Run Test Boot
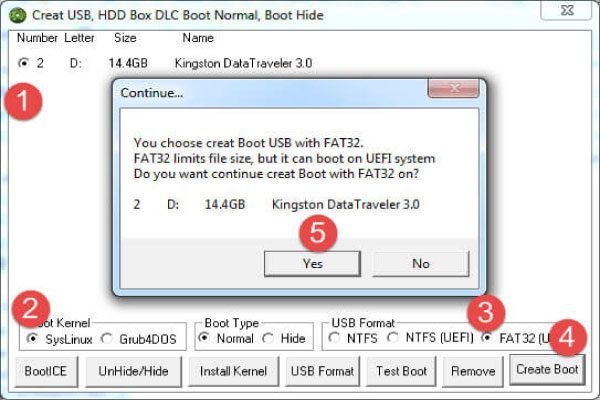This screenshot has height=400, width=600. click(401, 371)
